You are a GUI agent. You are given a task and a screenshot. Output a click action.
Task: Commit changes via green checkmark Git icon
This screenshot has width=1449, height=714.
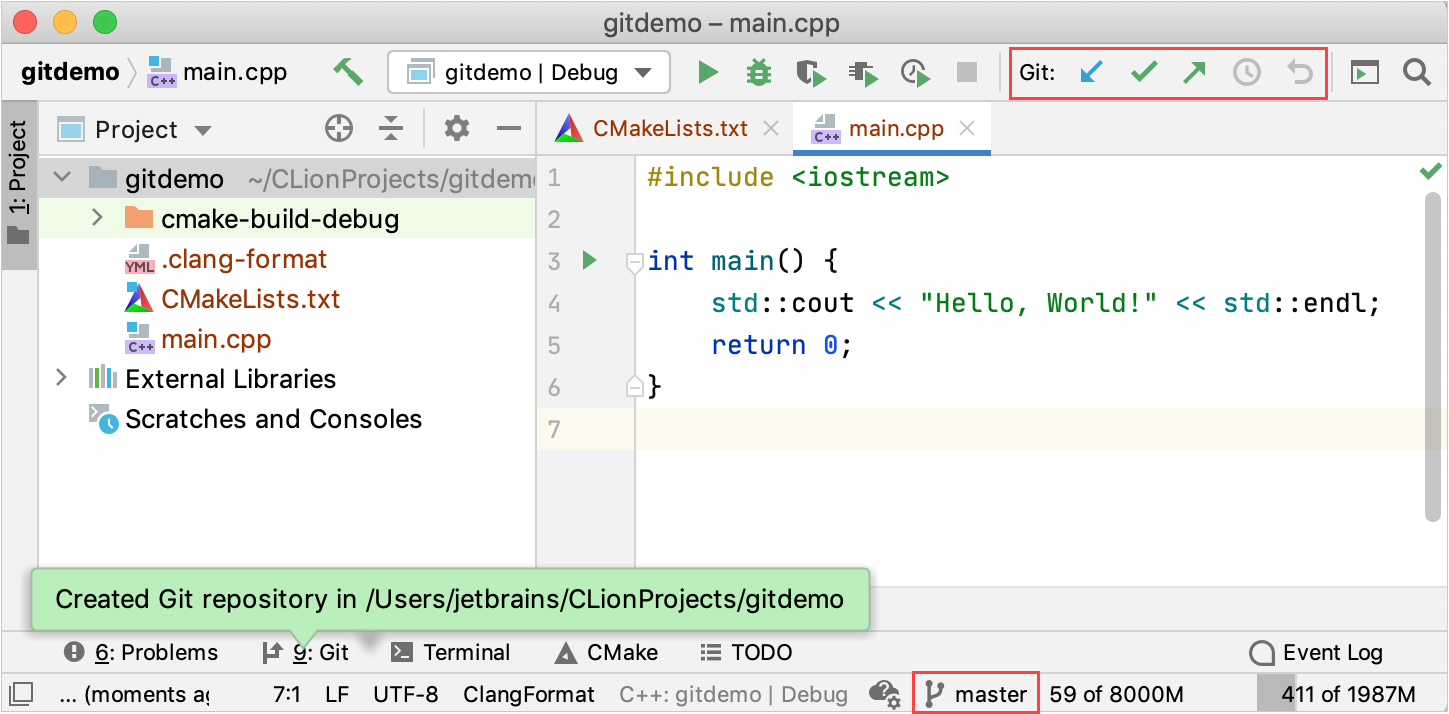click(1143, 71)
